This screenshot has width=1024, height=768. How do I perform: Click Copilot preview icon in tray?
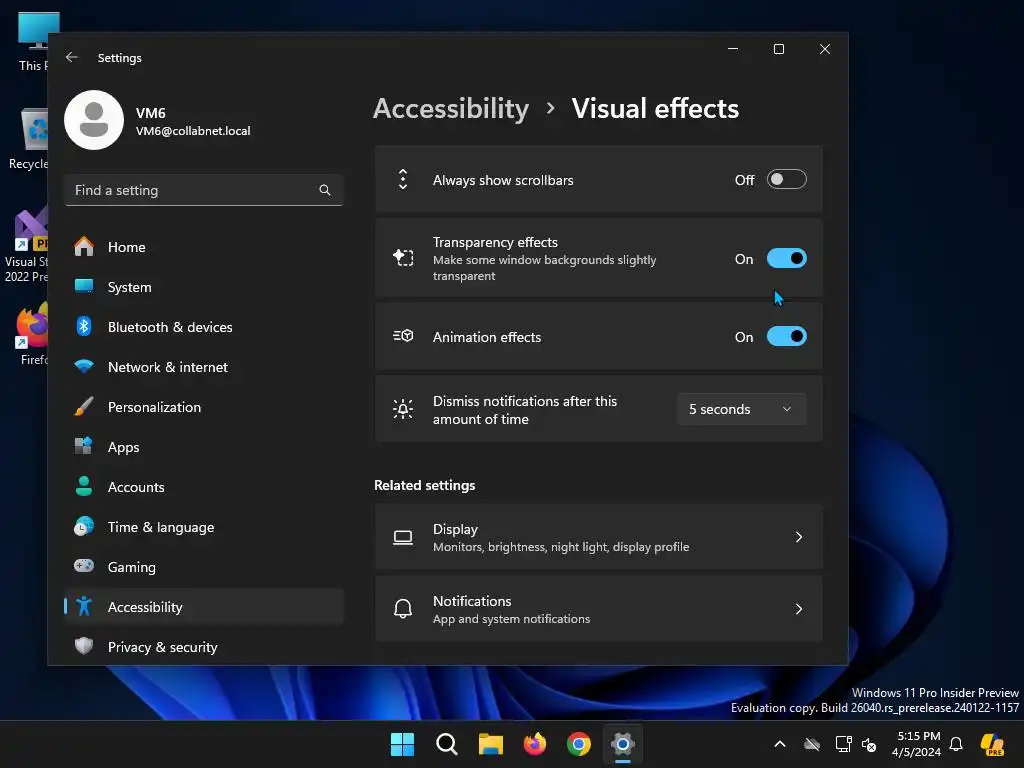[992, 744]
